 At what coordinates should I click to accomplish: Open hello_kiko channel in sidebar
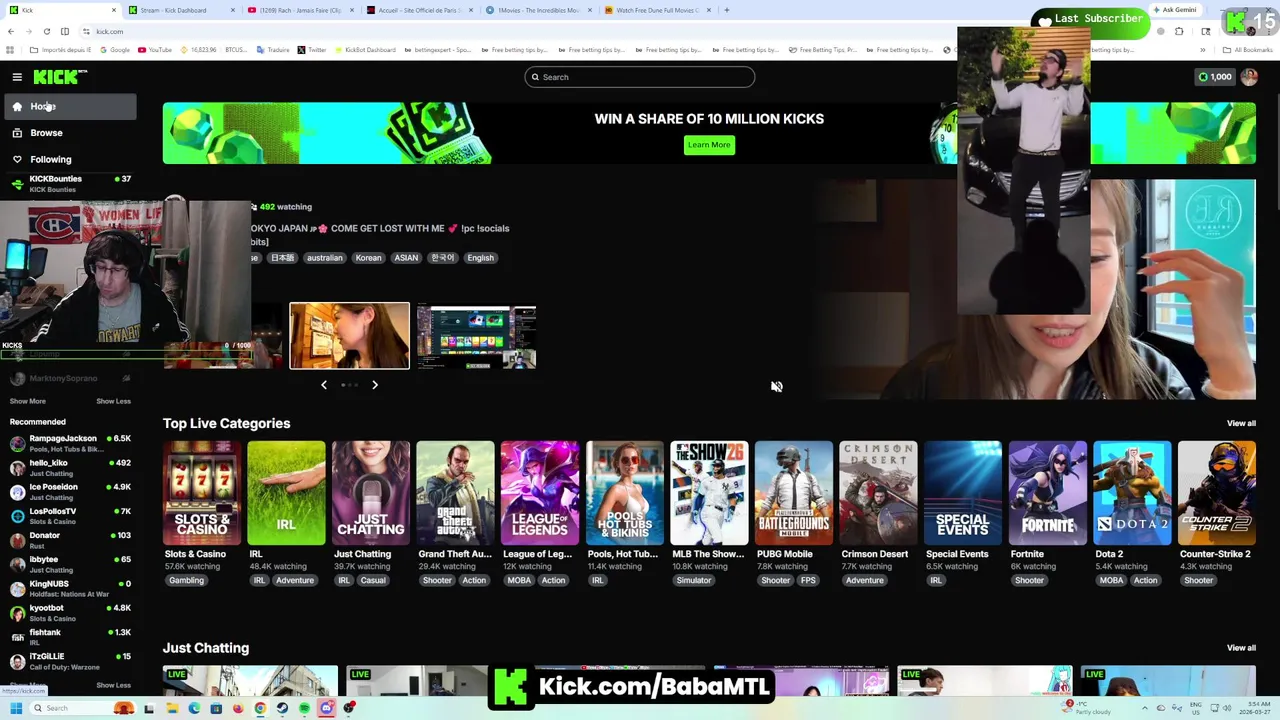pos(70,468)
